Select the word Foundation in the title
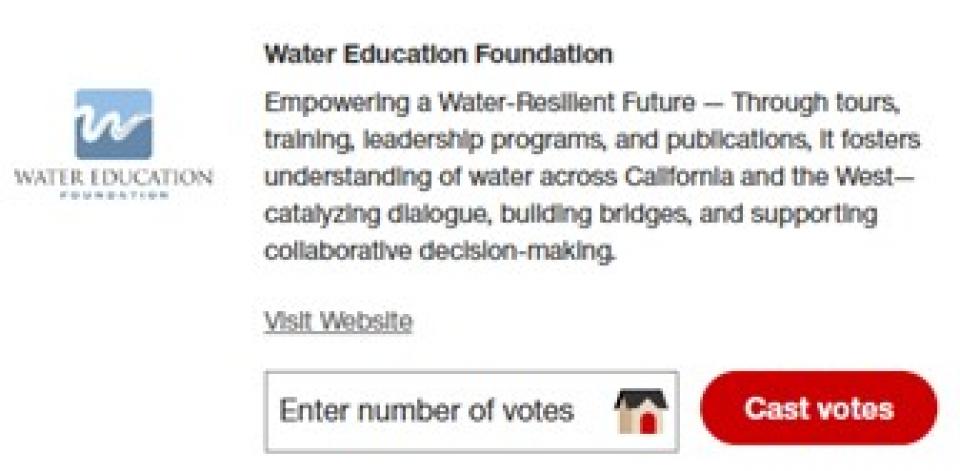960x471 pixels. [x=544, y=55]
